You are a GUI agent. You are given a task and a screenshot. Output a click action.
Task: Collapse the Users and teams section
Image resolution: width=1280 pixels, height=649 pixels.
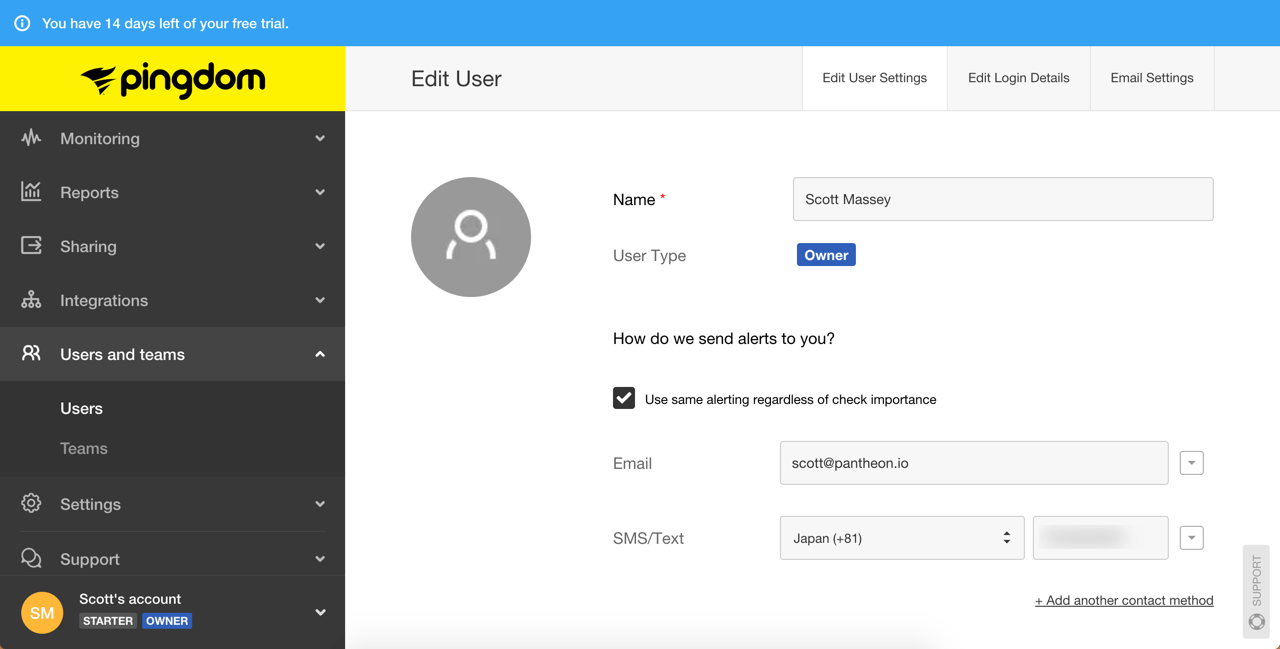pos(319,354)
